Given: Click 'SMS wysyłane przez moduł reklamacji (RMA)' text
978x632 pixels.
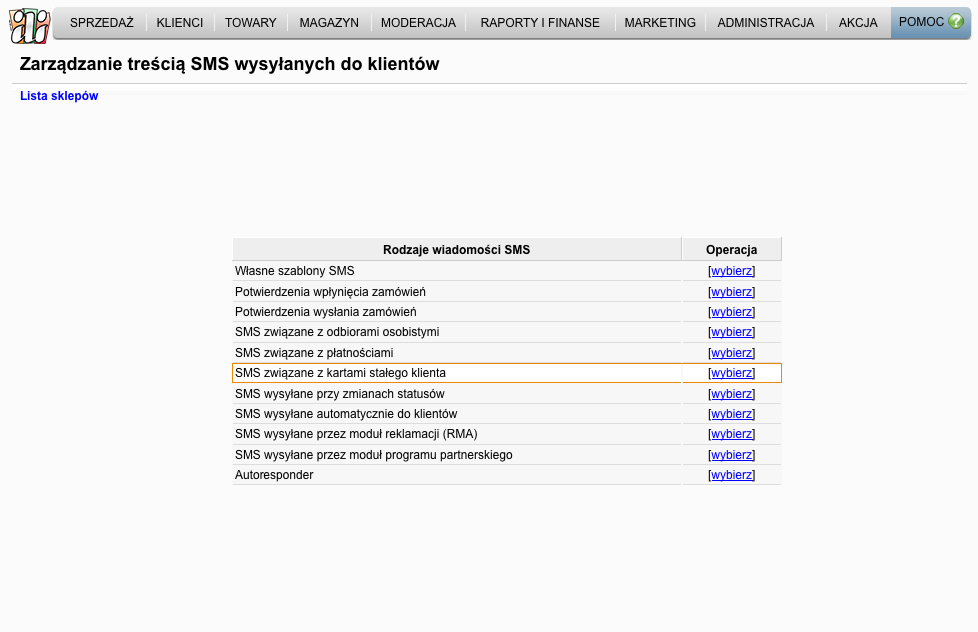Looking at the screenshot, I should tap(356, 434).
